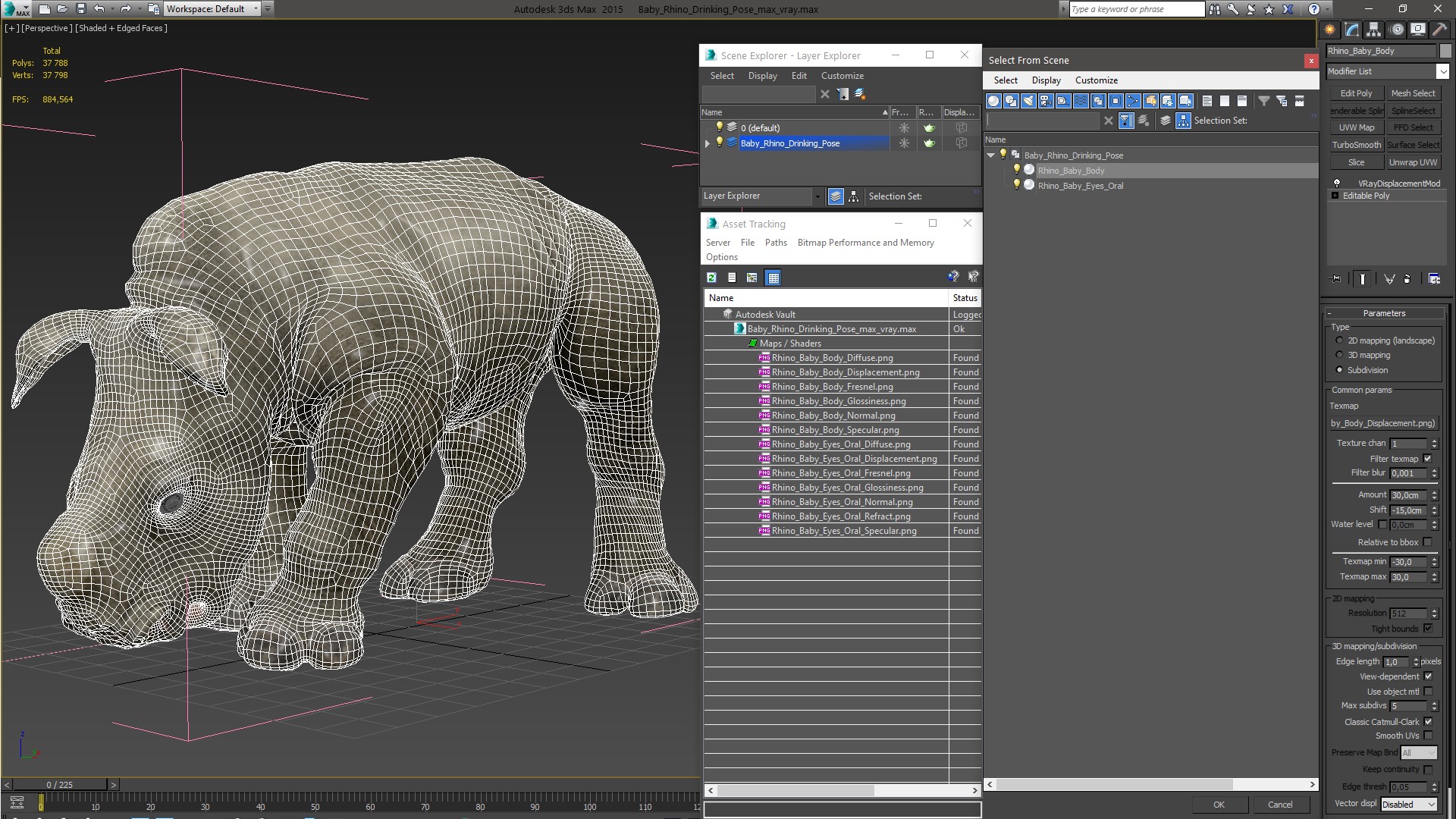Click Cancel in Select From Scene dialog
This screenshot has width=1456, height=819.
point(1280,805)
